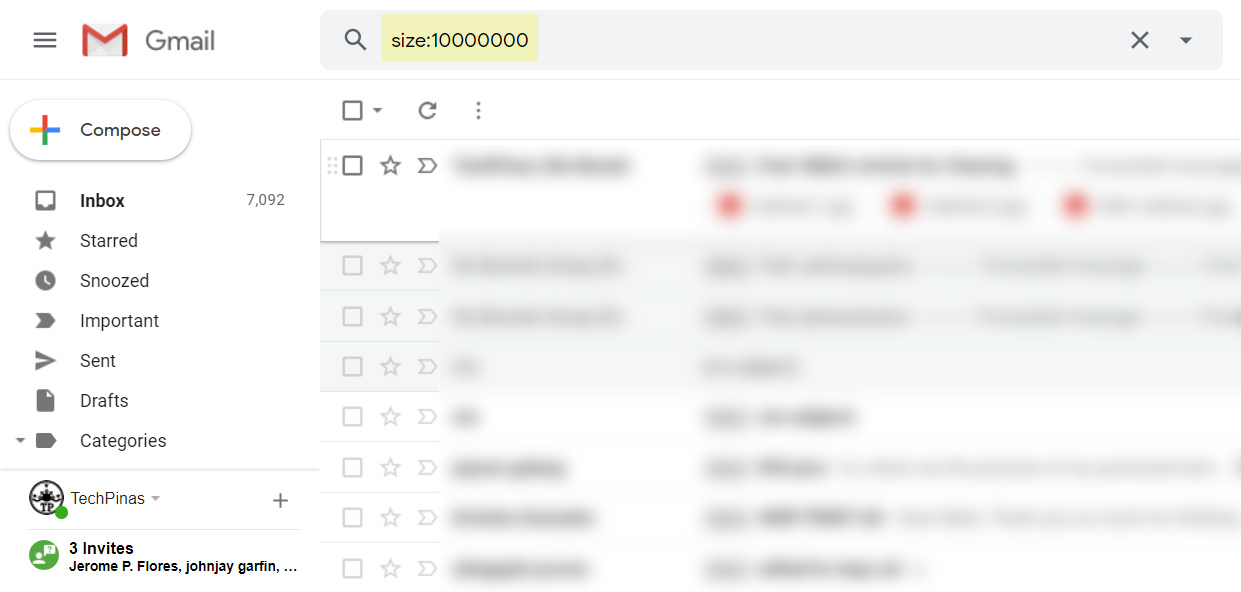This screenshot has height=592, width=1241.
Task: Mark the first email as important
Action: [x=427, y=165]
